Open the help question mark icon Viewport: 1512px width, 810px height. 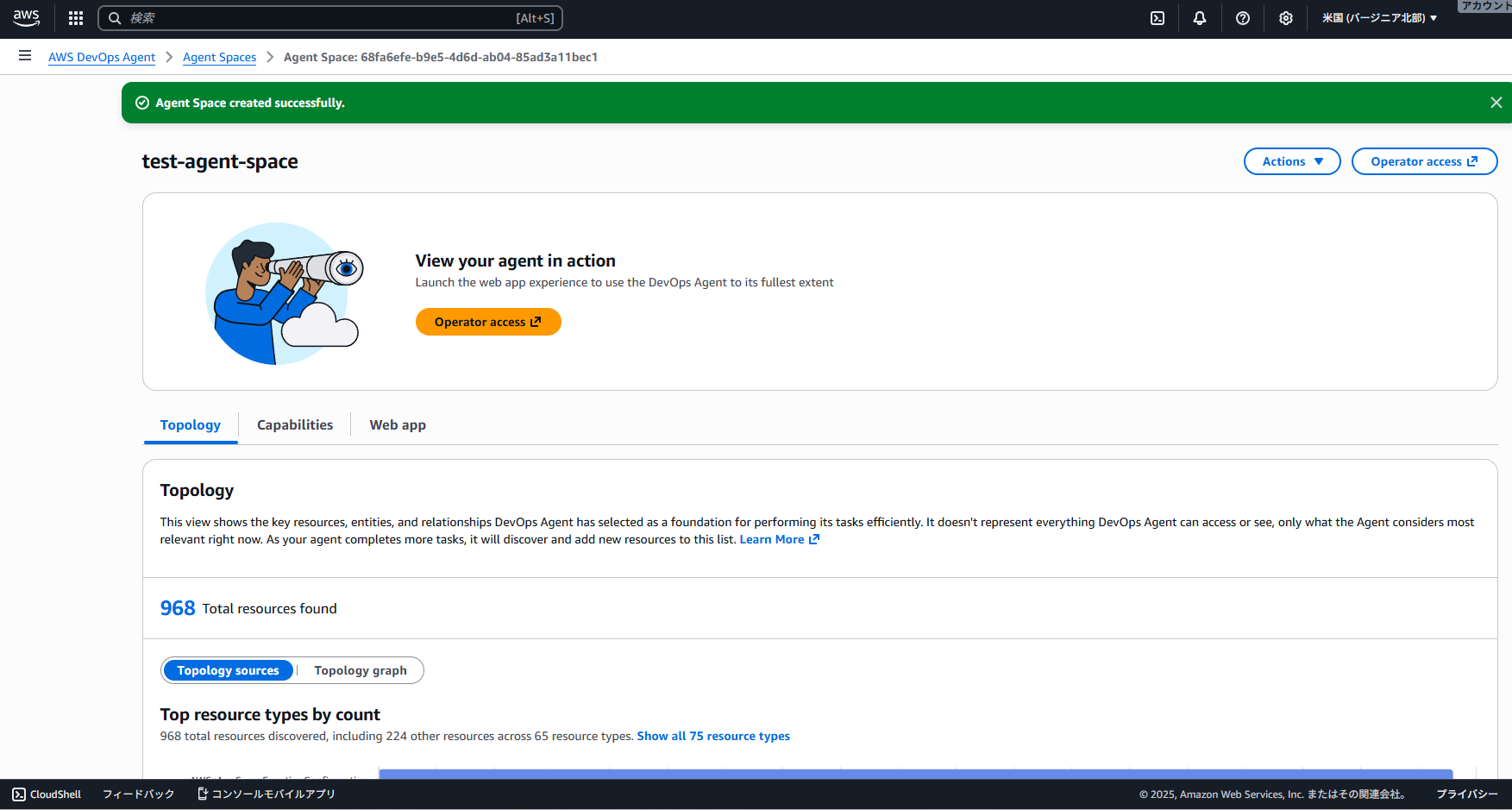(1243, 18)
